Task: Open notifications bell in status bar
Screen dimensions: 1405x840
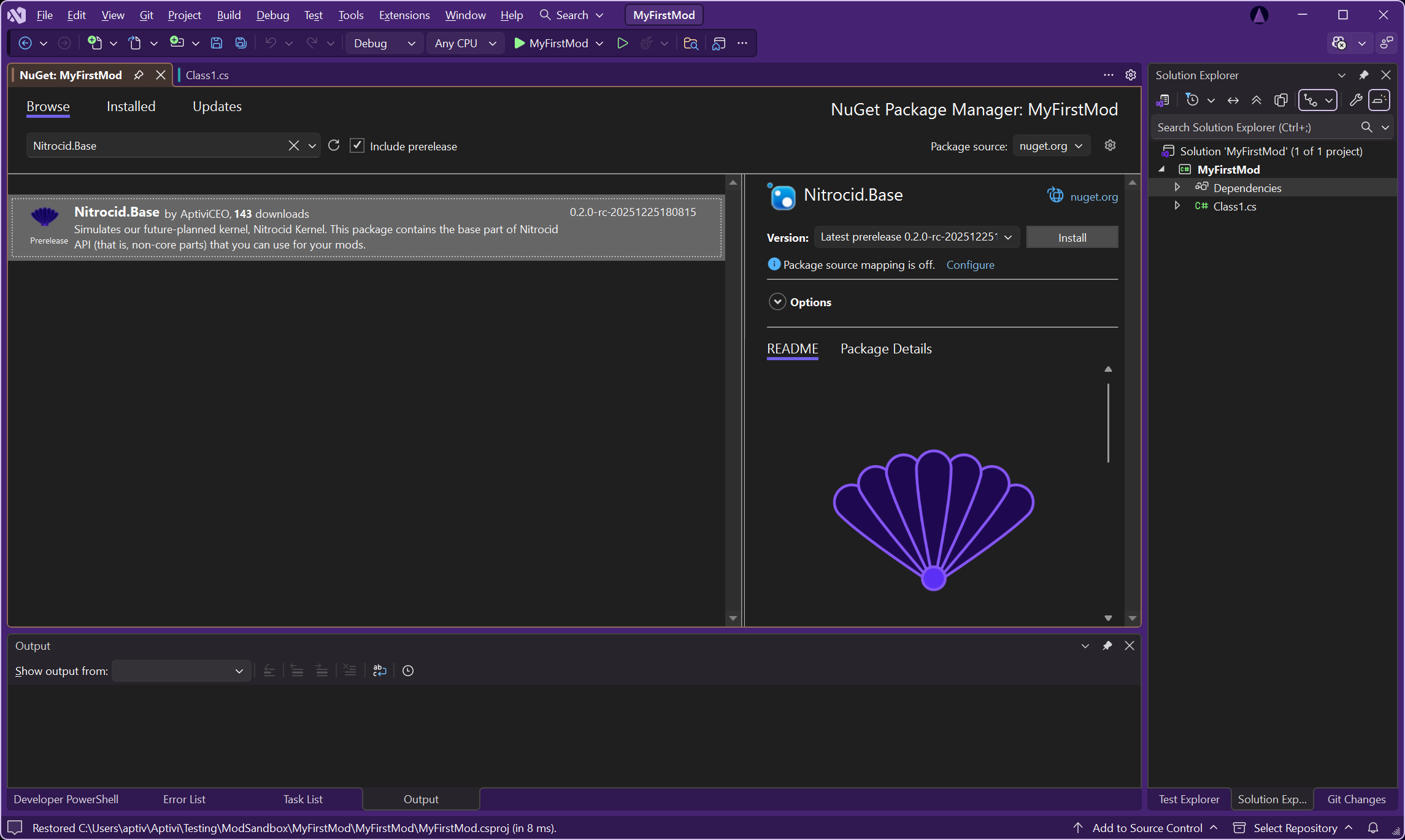Action: point(1373,828)
